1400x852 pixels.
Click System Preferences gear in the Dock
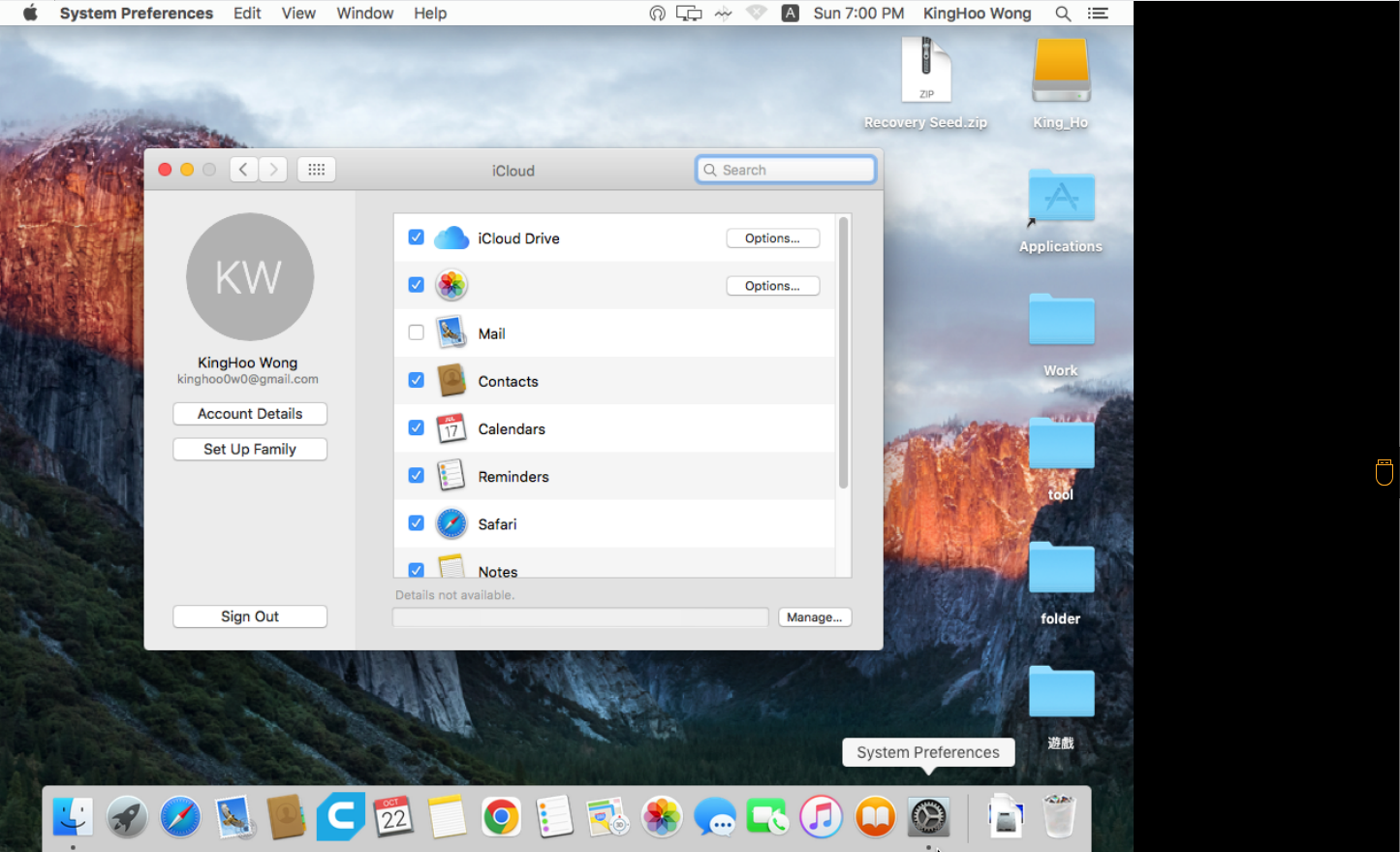pos(928,817)
